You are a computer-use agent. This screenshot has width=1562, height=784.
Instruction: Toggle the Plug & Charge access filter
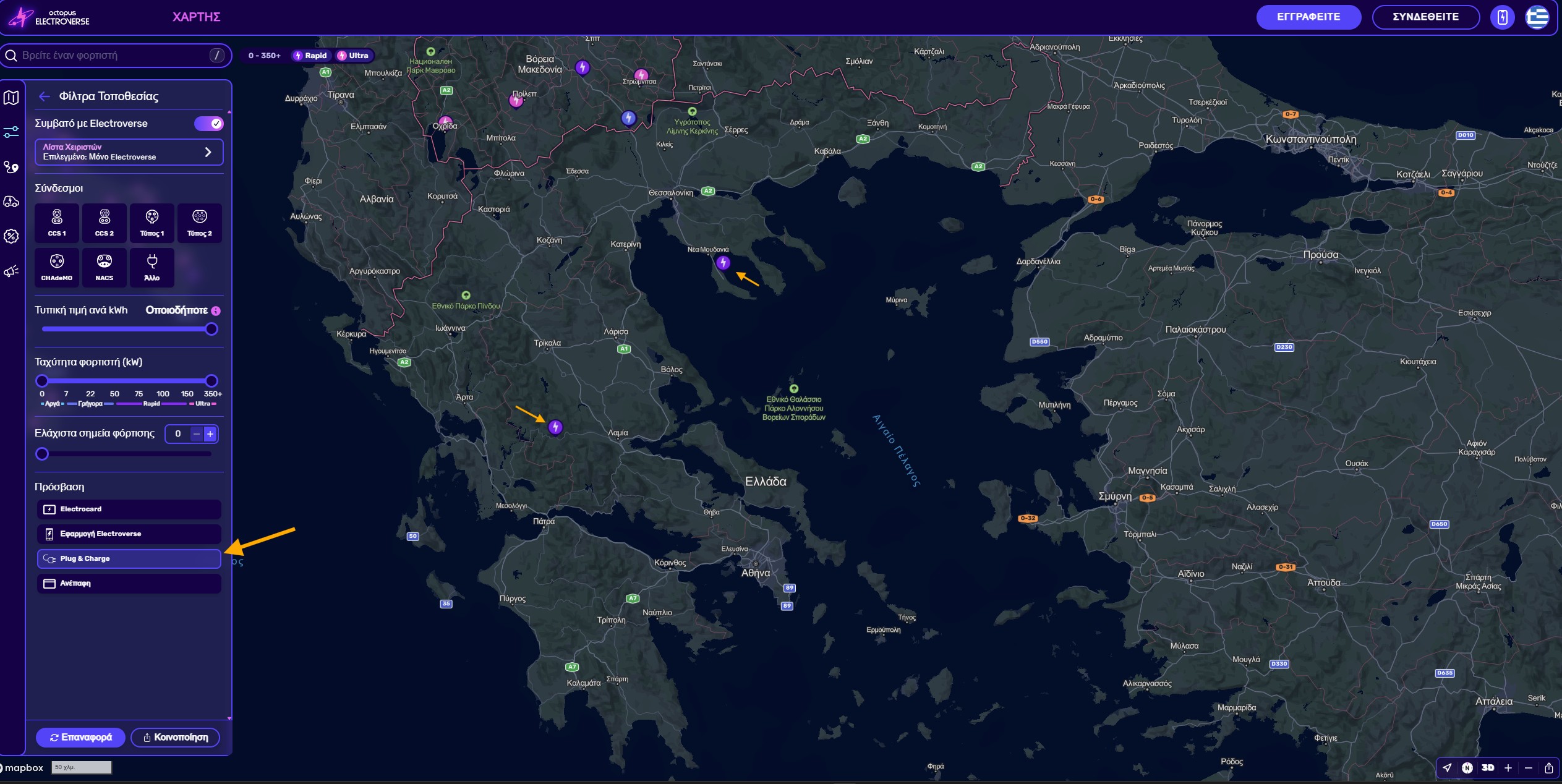coord(129,559)
